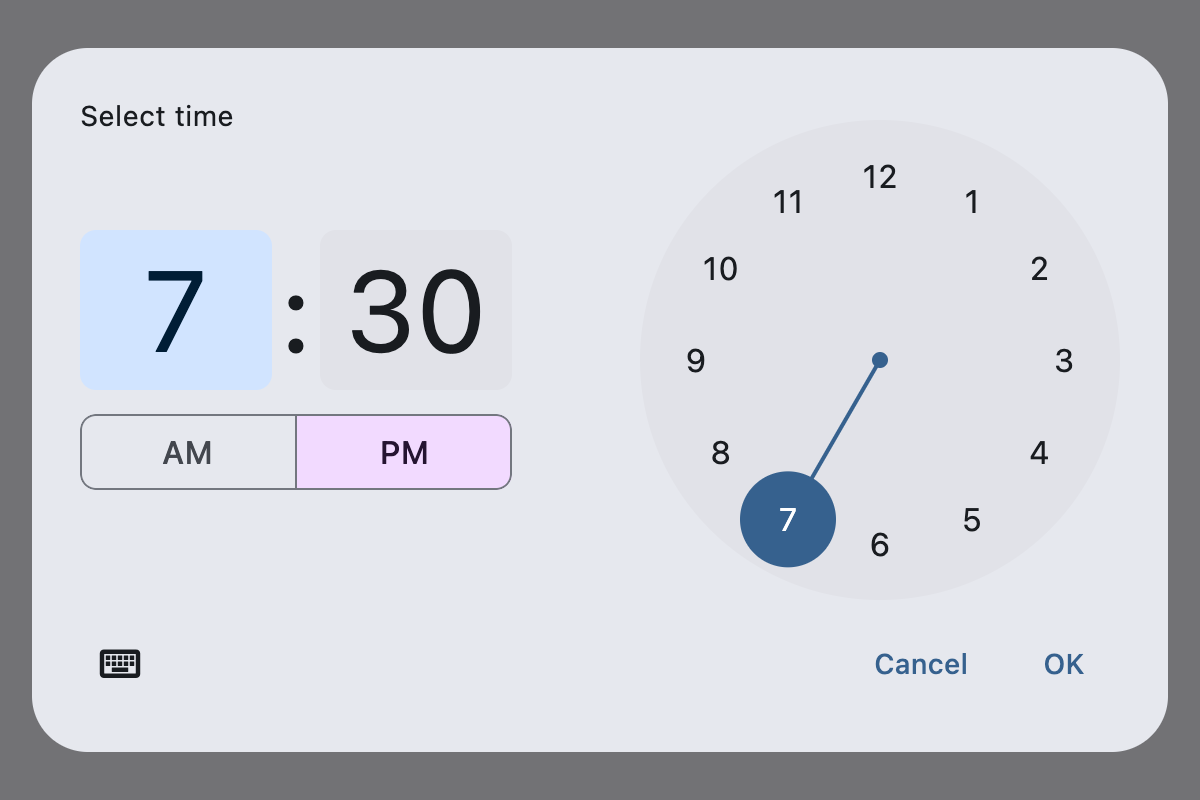This screenshot has width=1200, height=800.
Task: Select 5 on the clock face
Action: [971, 519]
